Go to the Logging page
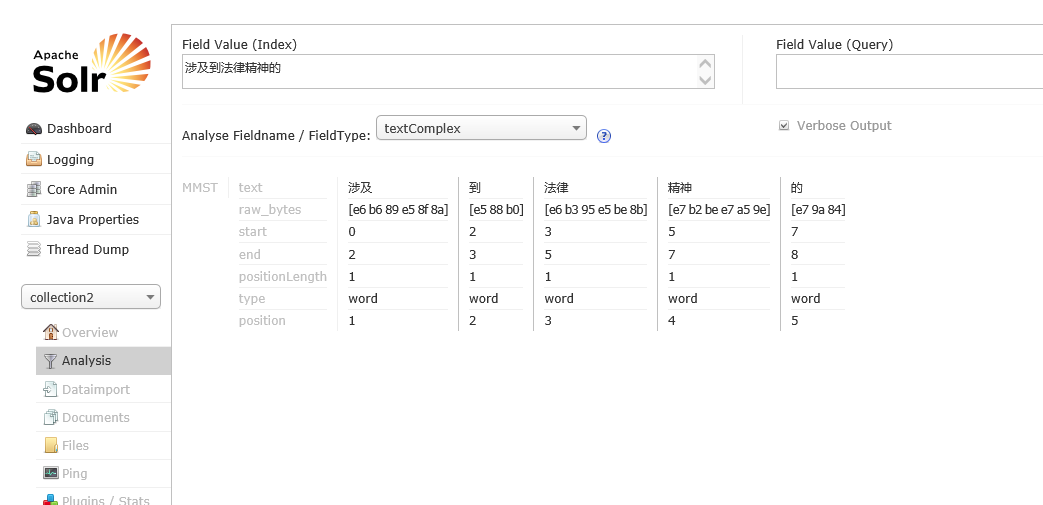The image size is (1043, 505). [x=70, y=160]
